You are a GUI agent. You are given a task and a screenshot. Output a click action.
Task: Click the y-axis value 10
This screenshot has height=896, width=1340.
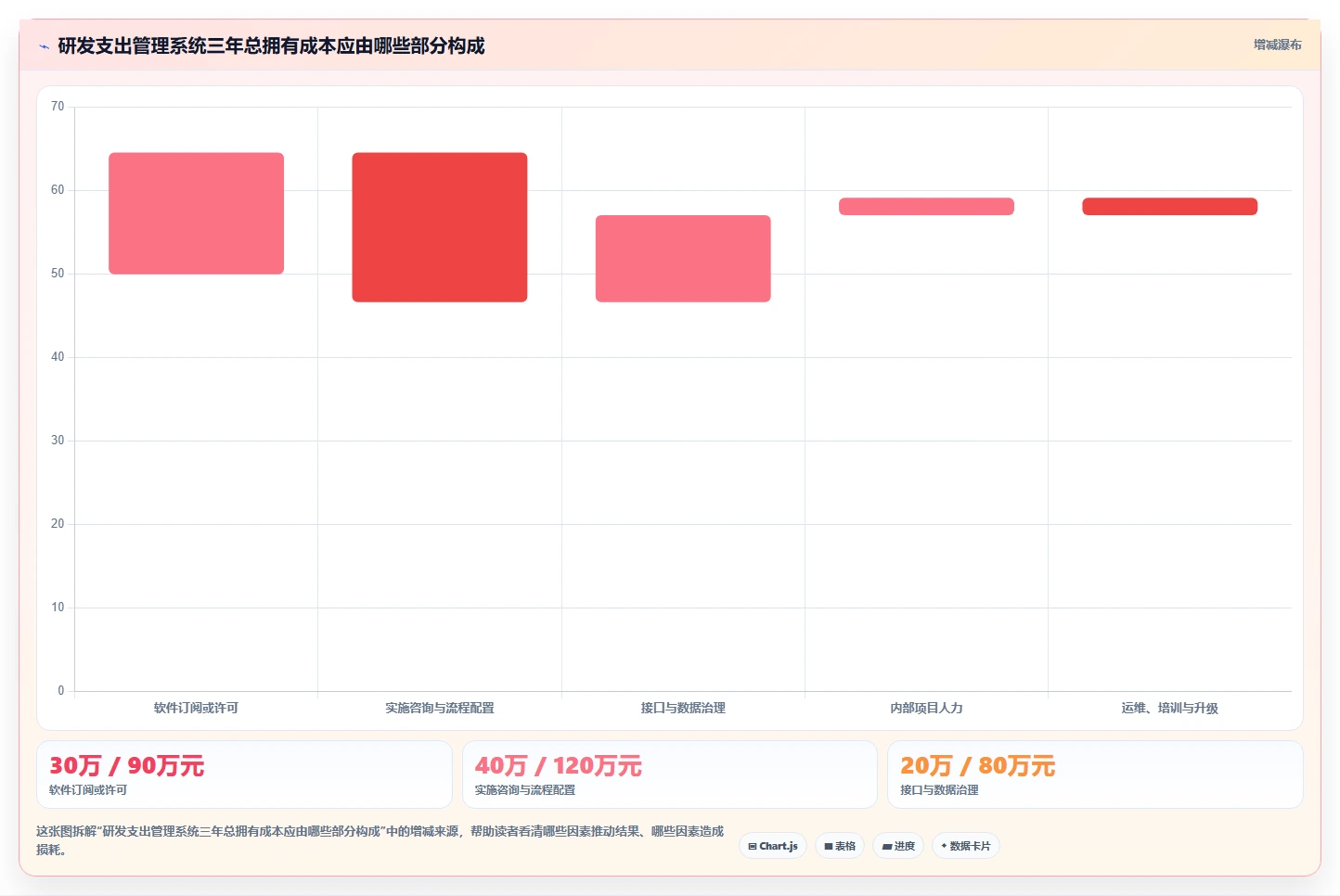point(58,608)
